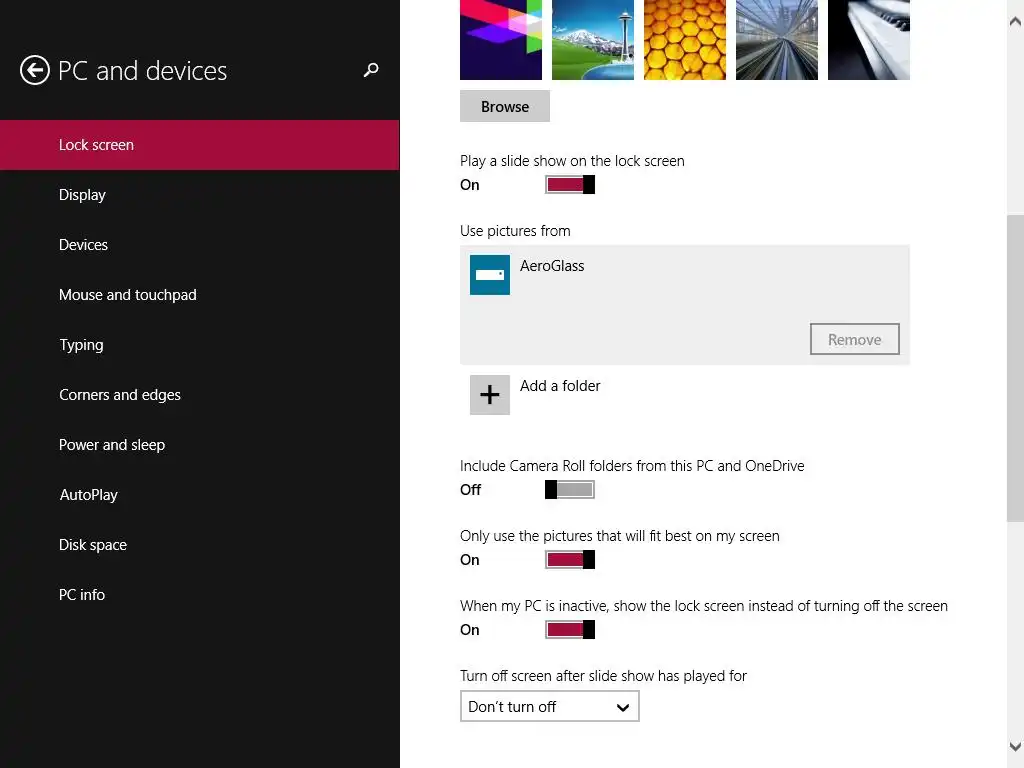
Task: Go back using the back arrow icon
Action: 35,70
